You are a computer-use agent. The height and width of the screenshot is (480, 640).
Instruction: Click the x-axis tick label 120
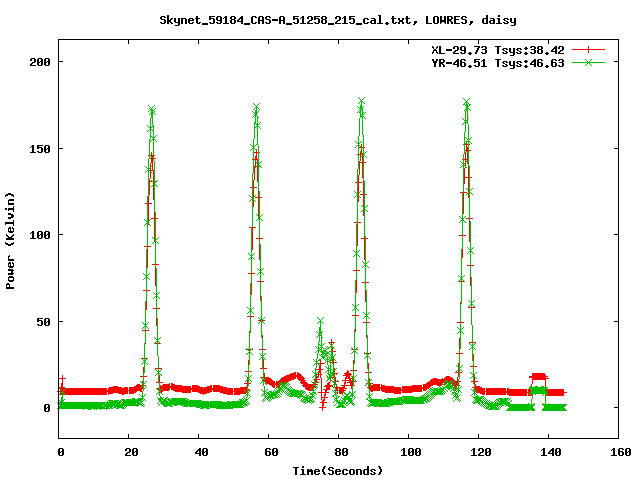click(x=481, y=452)
